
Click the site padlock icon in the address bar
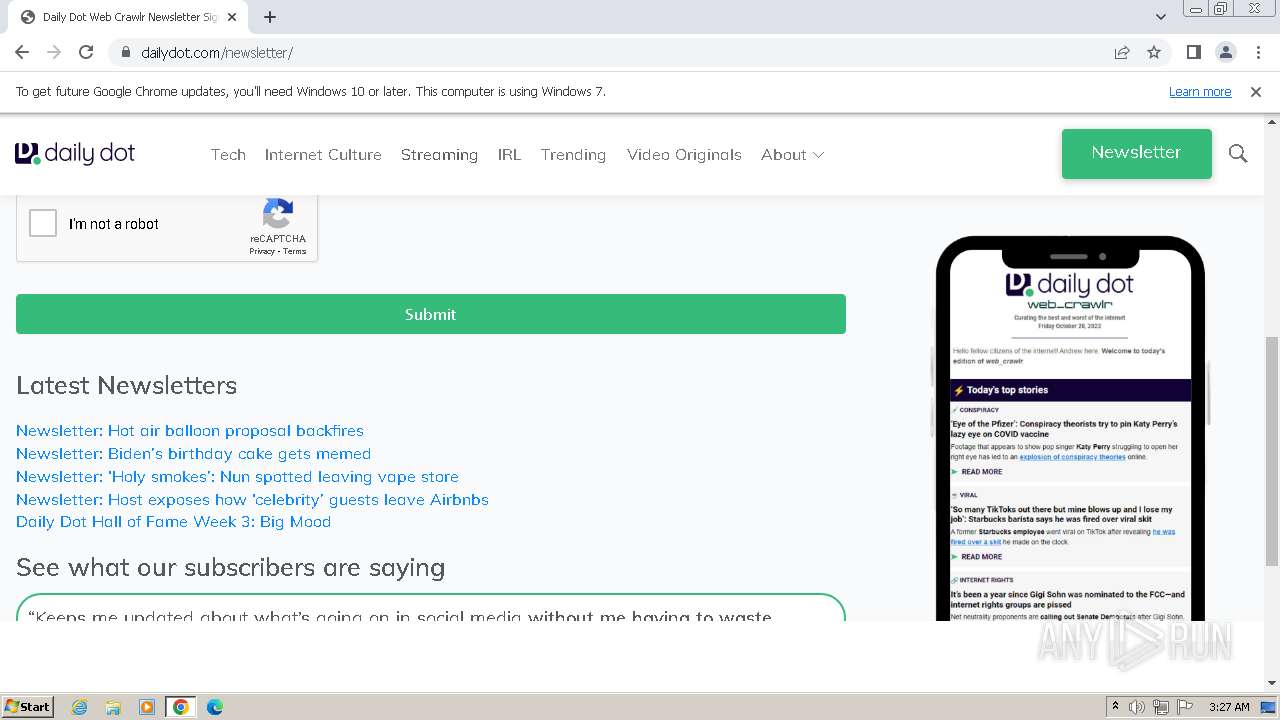126,52
